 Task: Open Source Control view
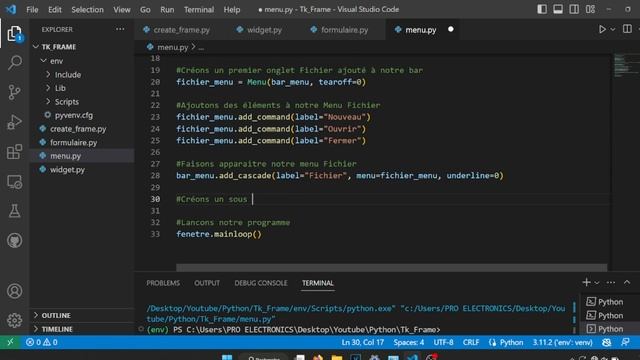pyautogui.click(x=15, y=92)
